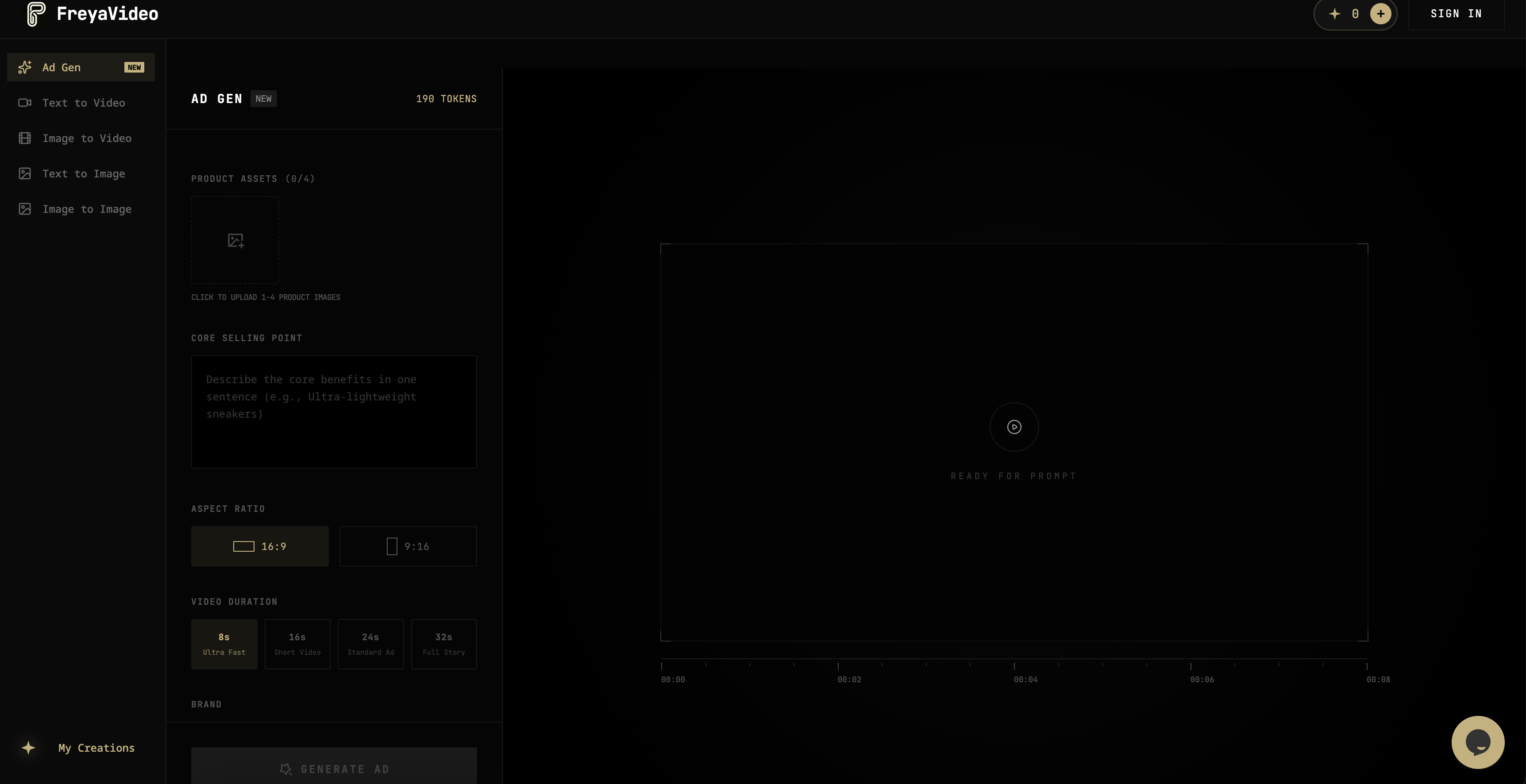Viewport: 1526px width, 784px height.
Task: Click the play button in the preview
Action: click(x=1013, y=427)
